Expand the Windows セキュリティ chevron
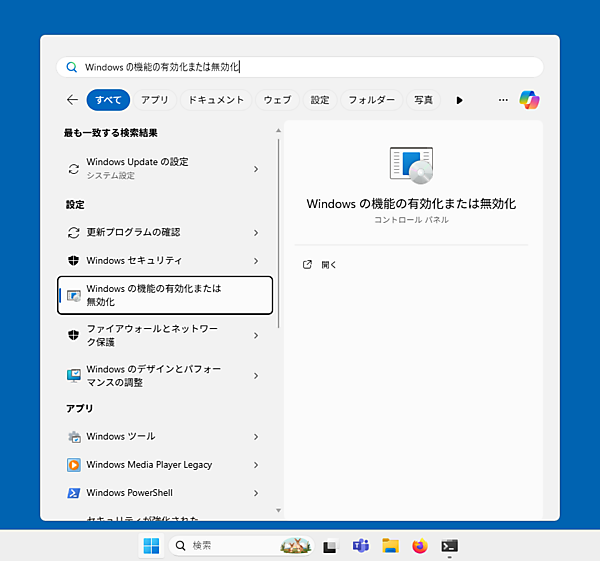This screenshot has height=561, width=600. coord(256,261)
